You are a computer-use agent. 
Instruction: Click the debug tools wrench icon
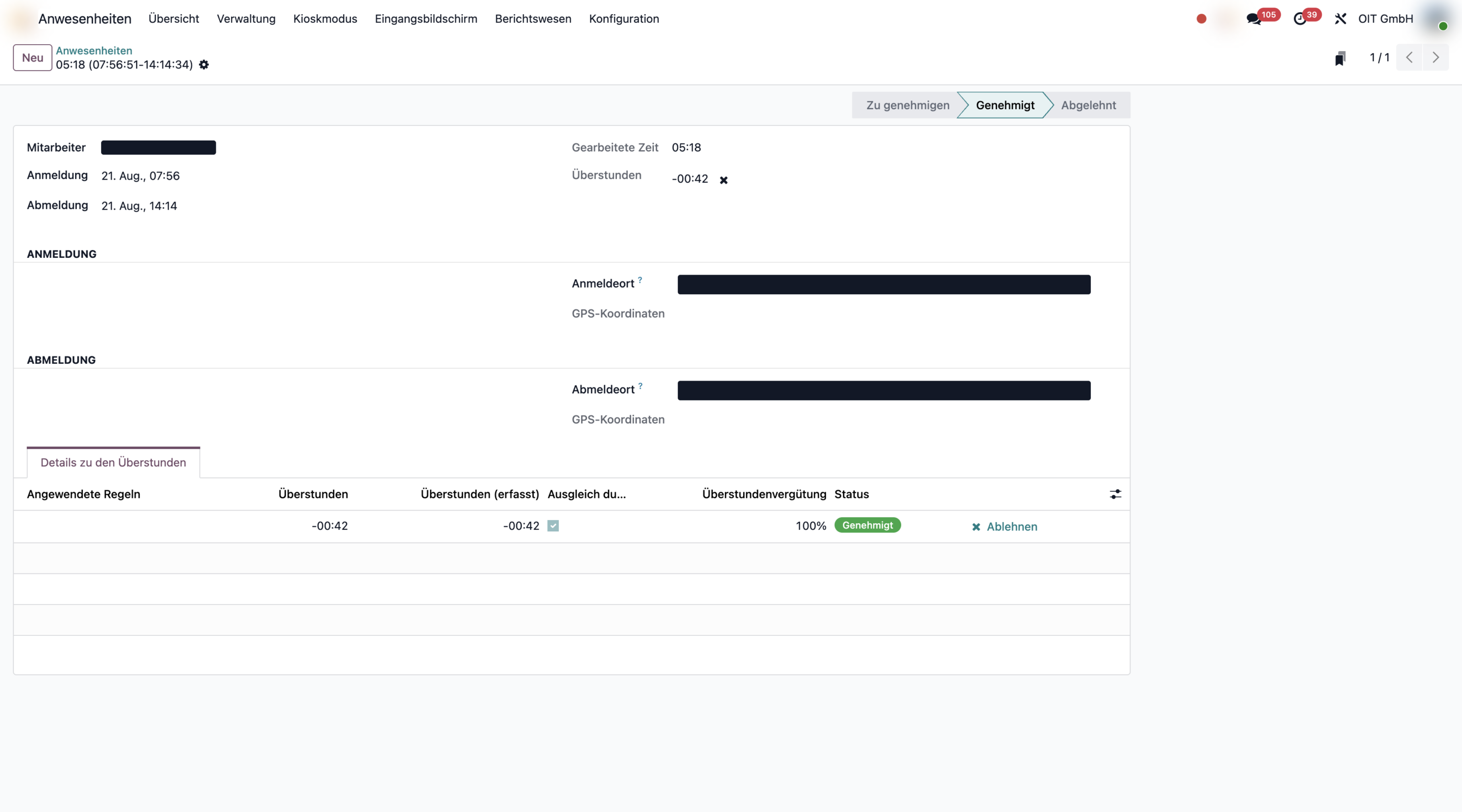[x=1341, y=19]
